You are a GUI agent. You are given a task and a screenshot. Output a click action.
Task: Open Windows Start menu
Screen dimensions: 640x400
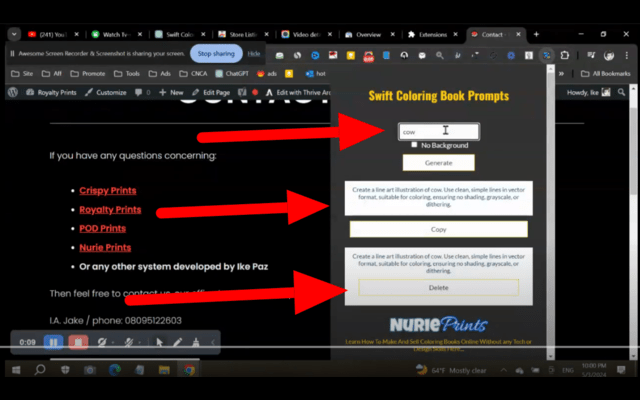[16, 370]
